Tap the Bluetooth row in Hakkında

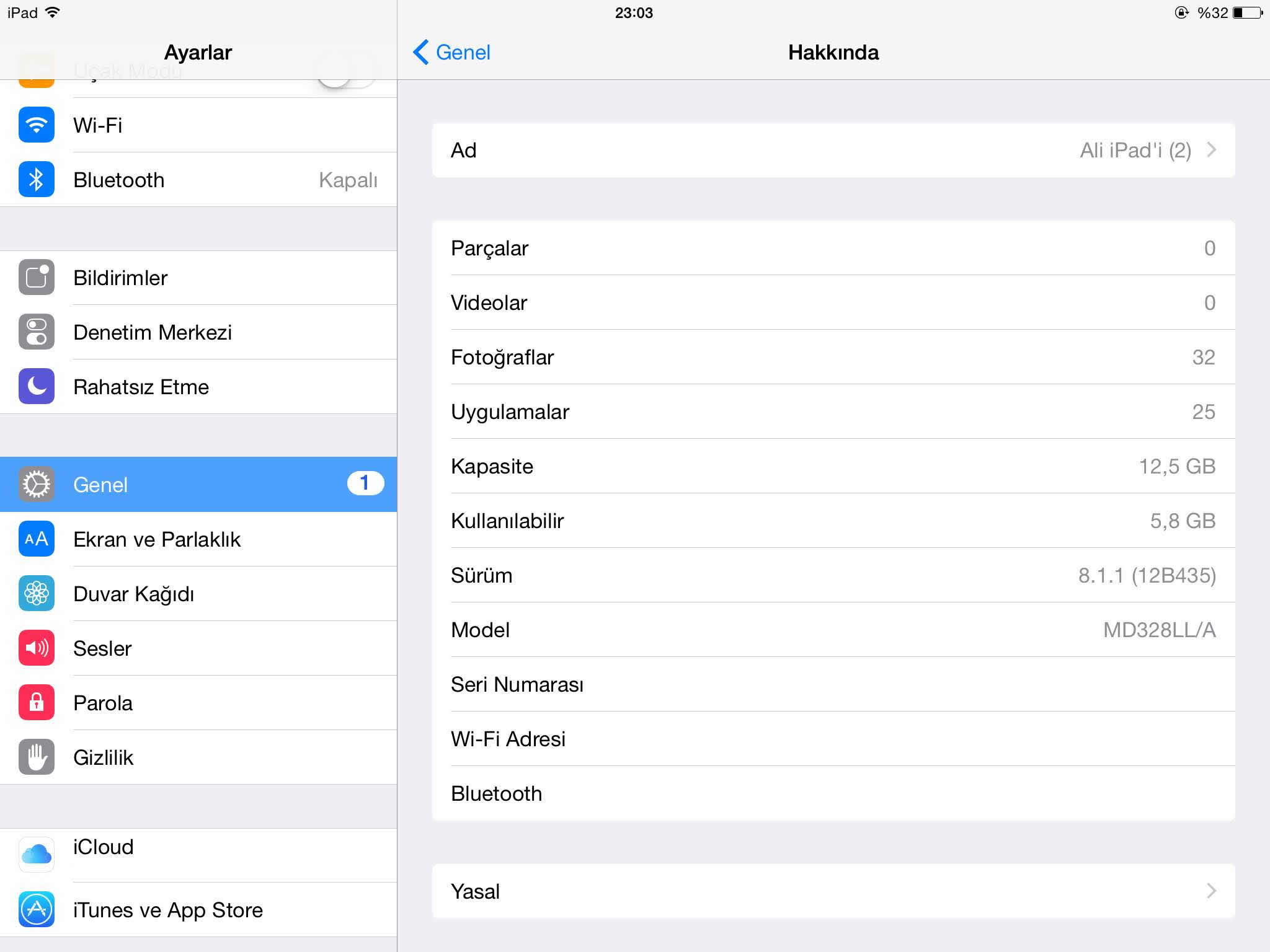point(833,793)
